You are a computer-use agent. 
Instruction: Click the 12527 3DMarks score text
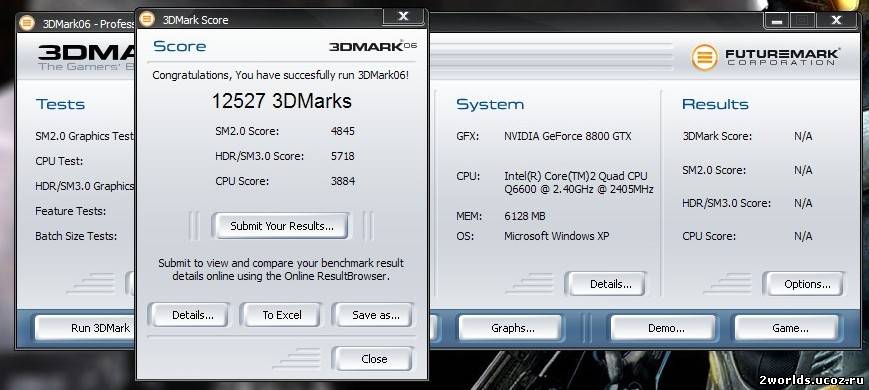coord(282,101)
